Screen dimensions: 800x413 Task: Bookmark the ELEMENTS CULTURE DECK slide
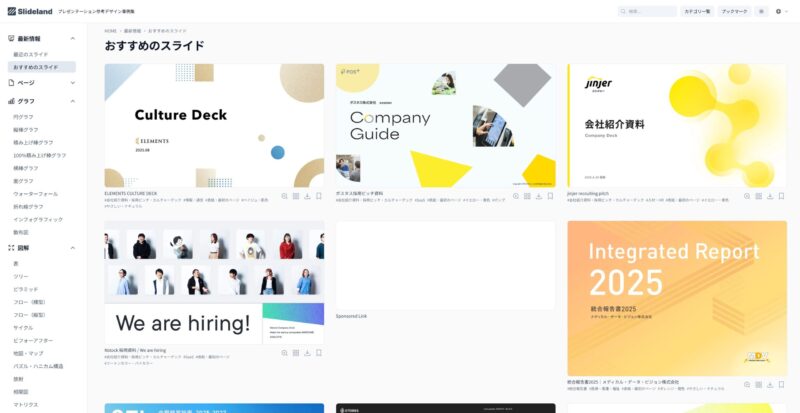pyautogui.click(x=319, y=196)
